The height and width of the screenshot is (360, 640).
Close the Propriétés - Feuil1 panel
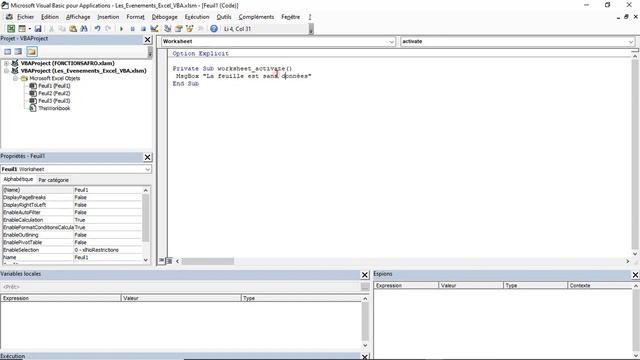[x=148, y=157]
